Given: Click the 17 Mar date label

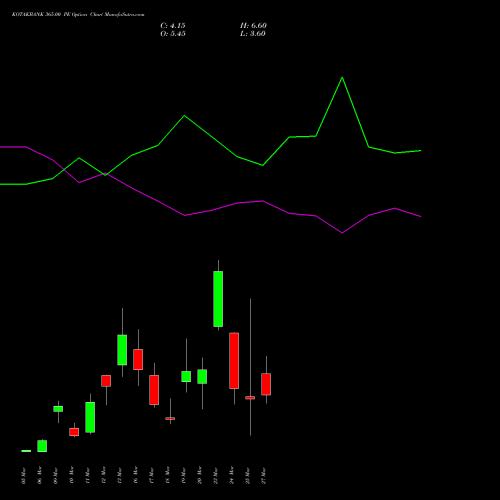Looking at the screenshot, I should (x=151, y=476).
